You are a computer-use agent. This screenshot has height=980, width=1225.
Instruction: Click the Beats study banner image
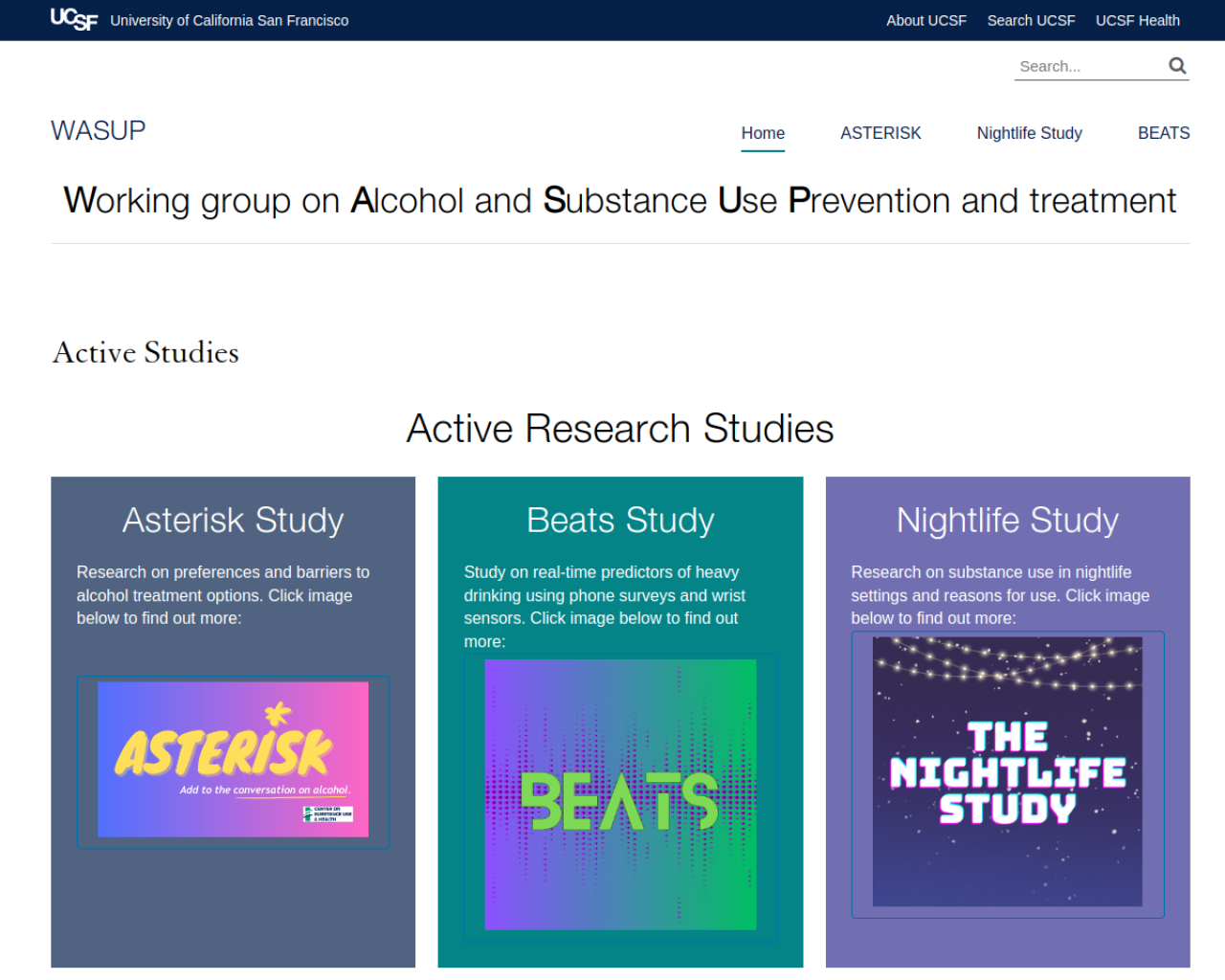620,794
